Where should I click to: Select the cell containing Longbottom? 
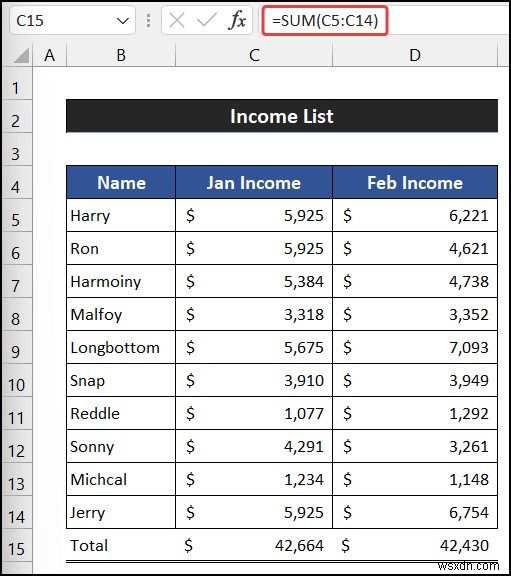(x=121, y=348)
